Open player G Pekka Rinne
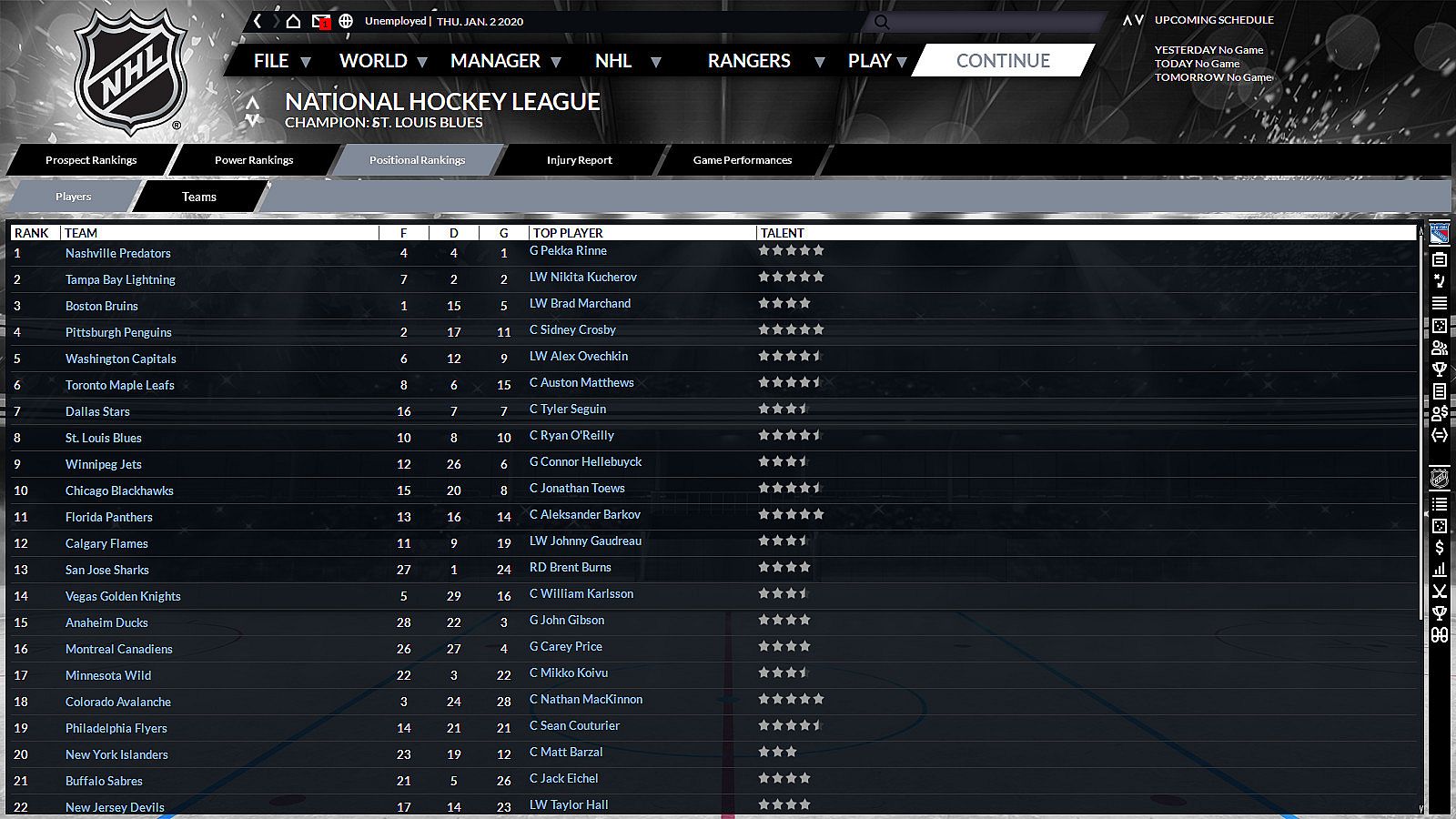The height and width of the screenshot is (819, 1456). 568,250
